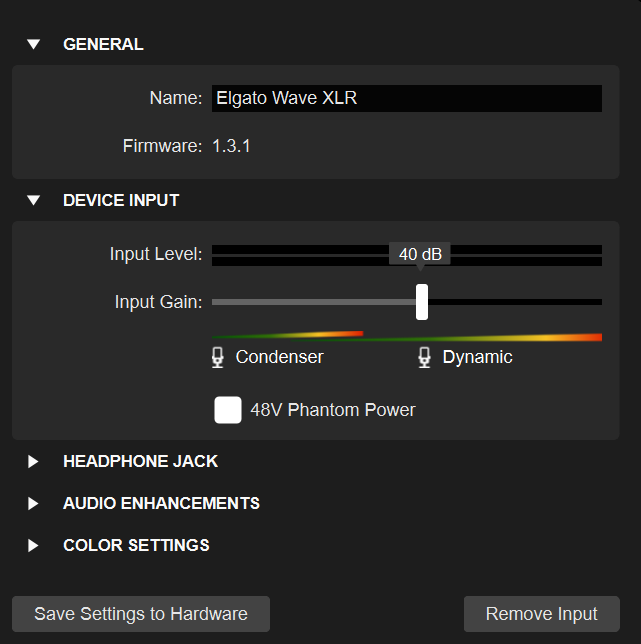Collapse the GENERAL section triangle
This screenshot has width=641, height=644.
tap(33, 44)
